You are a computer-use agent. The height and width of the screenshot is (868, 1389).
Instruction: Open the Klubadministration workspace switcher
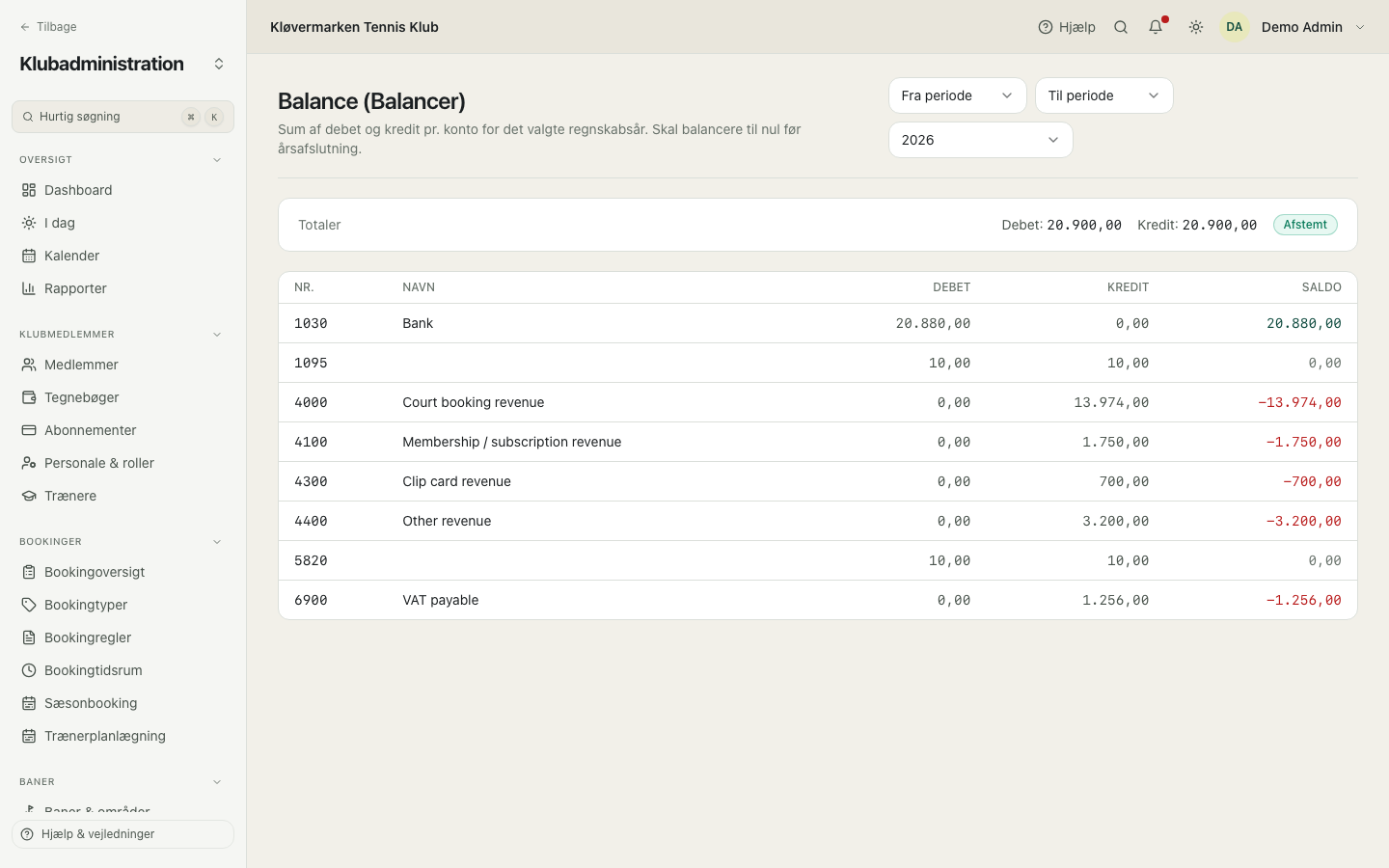[219, 64]
